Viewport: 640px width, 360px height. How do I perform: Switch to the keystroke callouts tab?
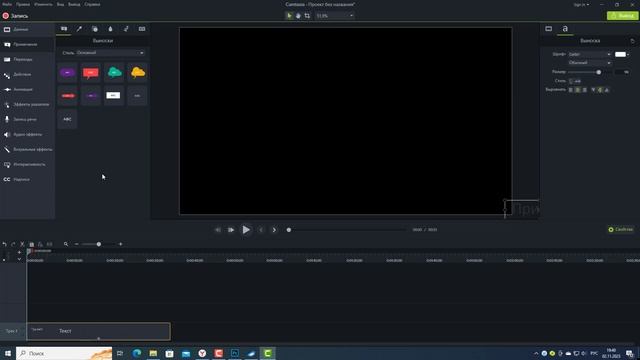142,29
